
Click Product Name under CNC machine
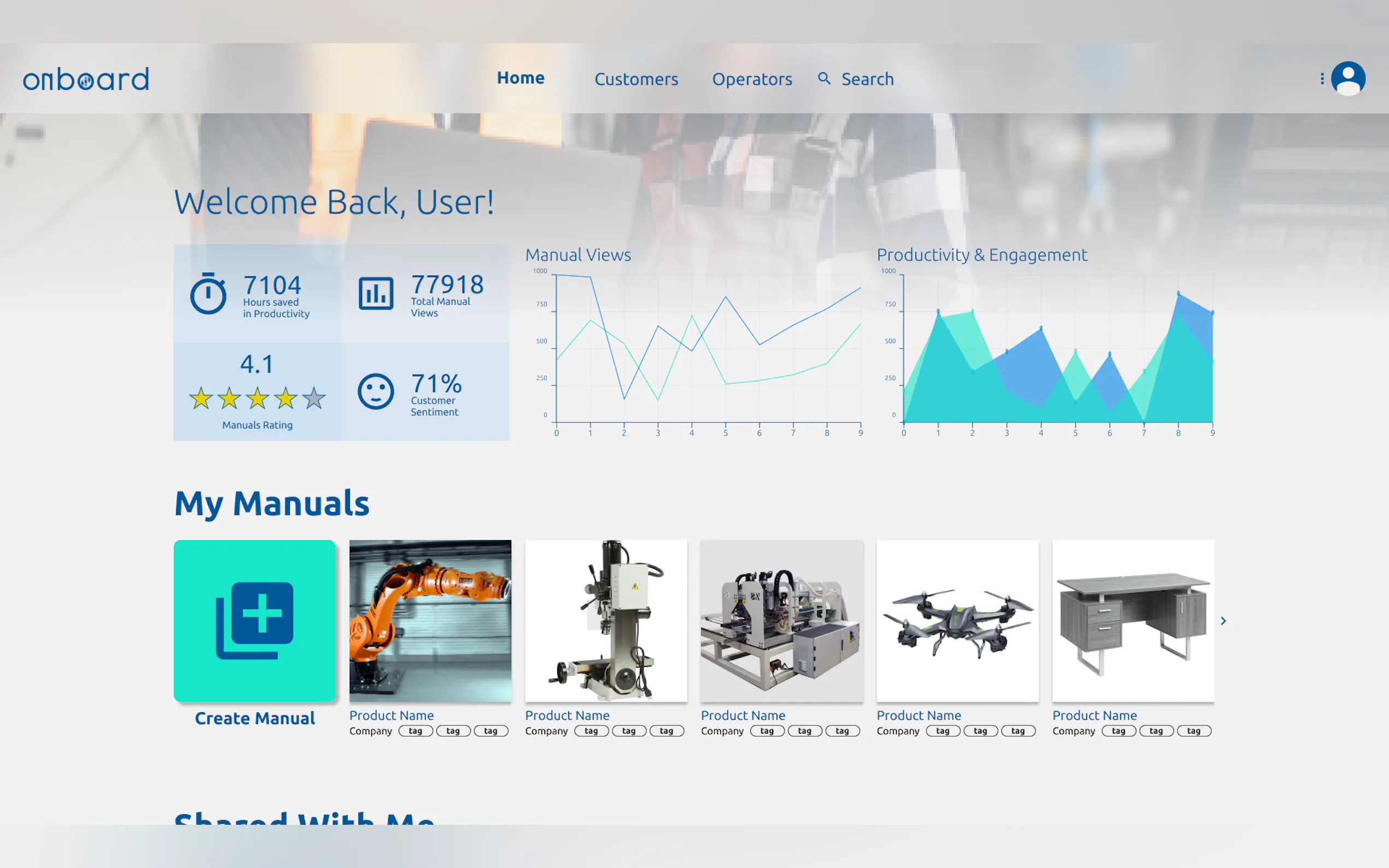pos(743,715)
